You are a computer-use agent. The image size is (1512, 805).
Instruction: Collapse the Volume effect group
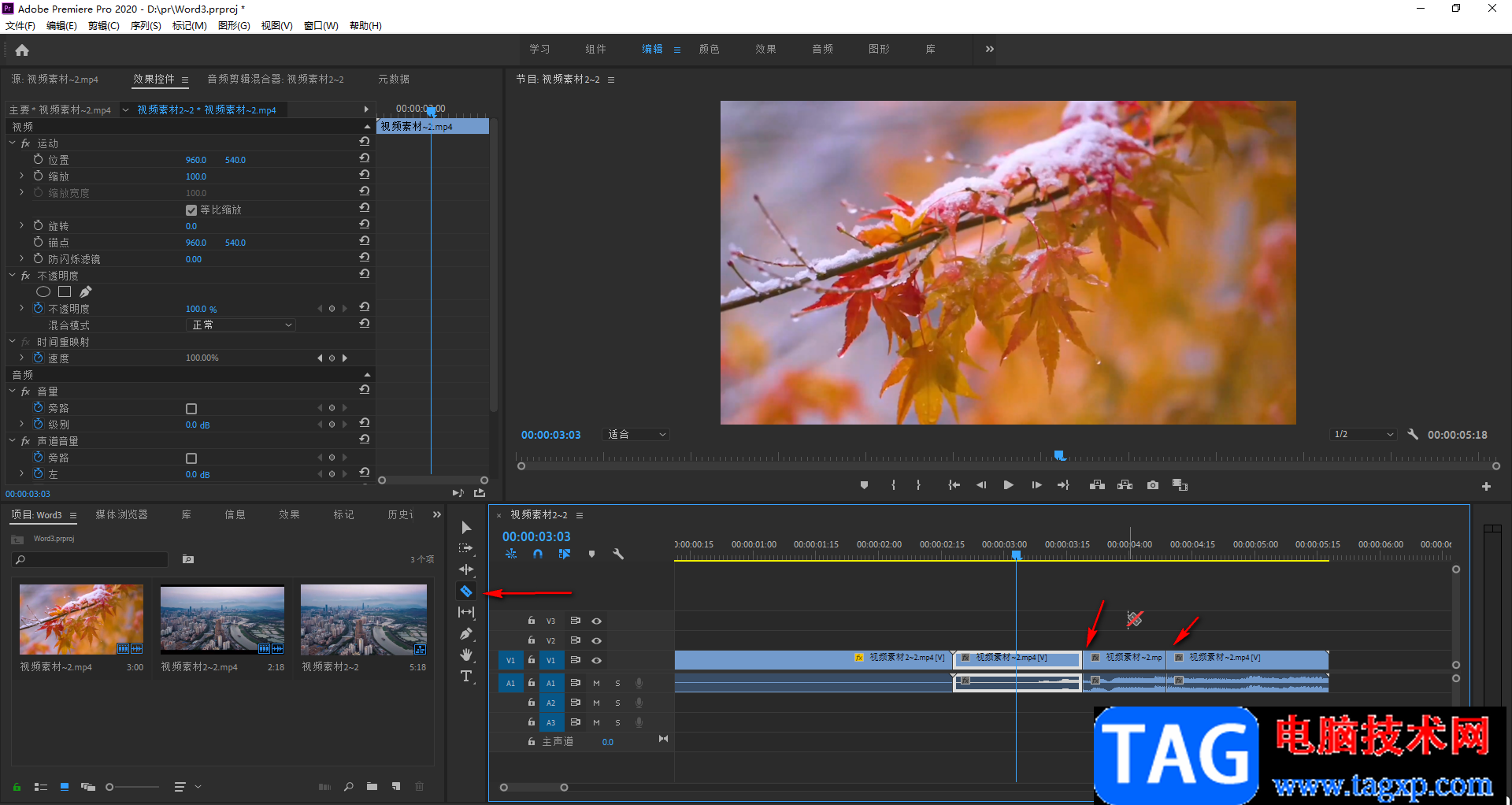pyautogui.click(x=12, y=391)
